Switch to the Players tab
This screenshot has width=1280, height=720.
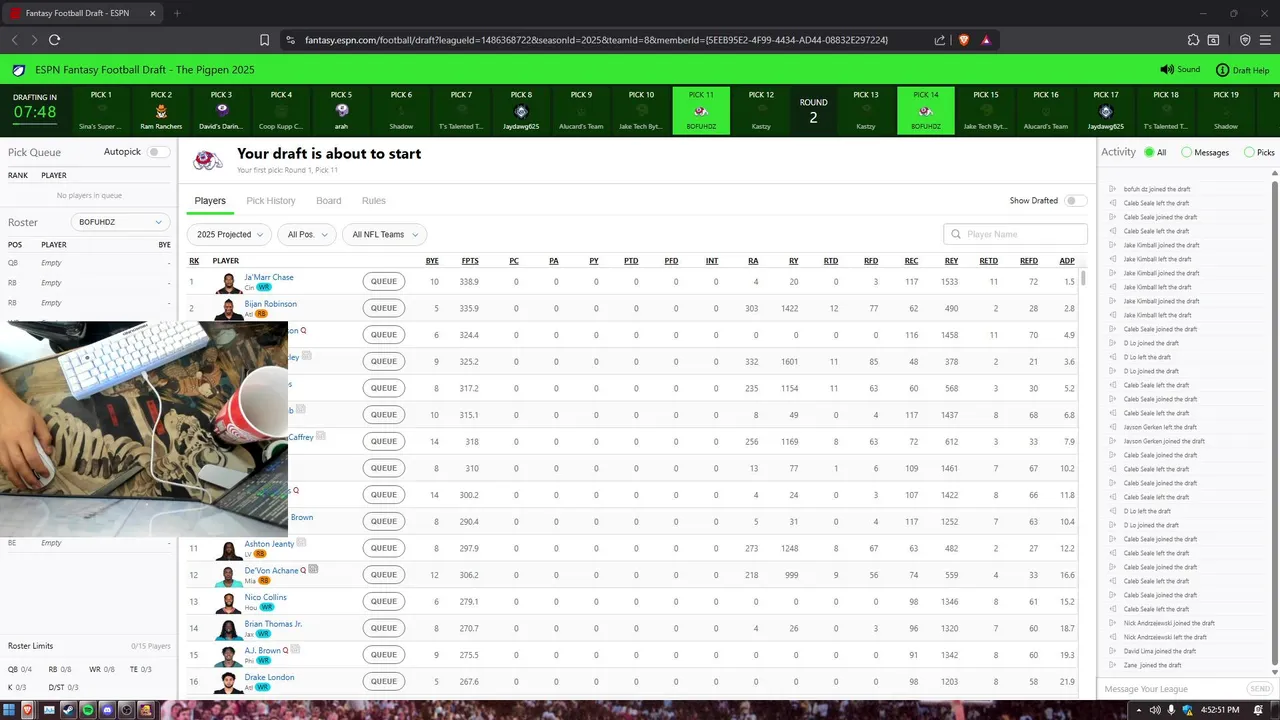[x=210, y=201]
